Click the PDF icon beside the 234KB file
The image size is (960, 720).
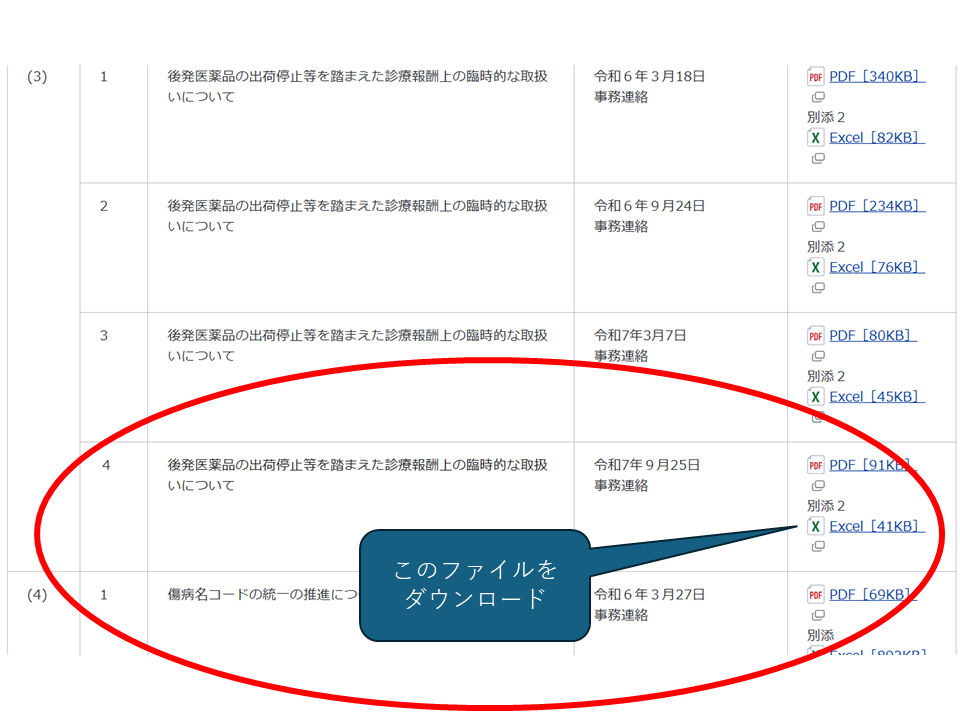pyautogui.click(x=815, y=206)
